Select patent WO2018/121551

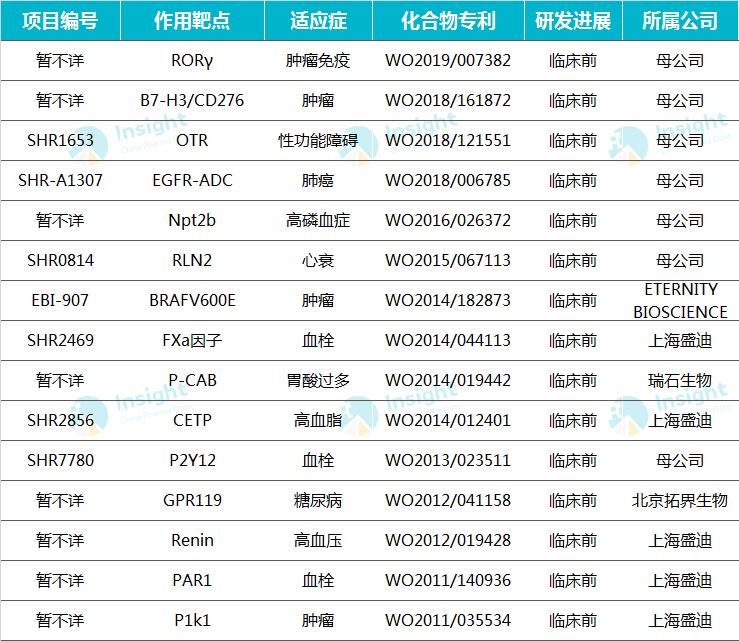point(448,140)
